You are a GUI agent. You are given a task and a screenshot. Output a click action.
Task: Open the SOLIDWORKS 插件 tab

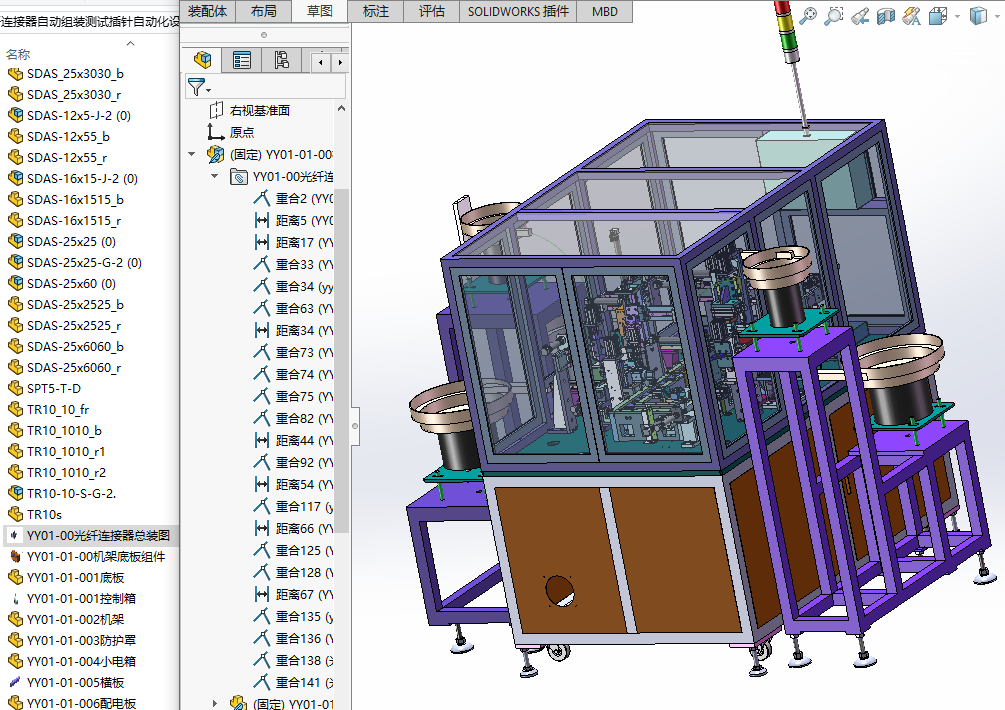tap(518, 11)
